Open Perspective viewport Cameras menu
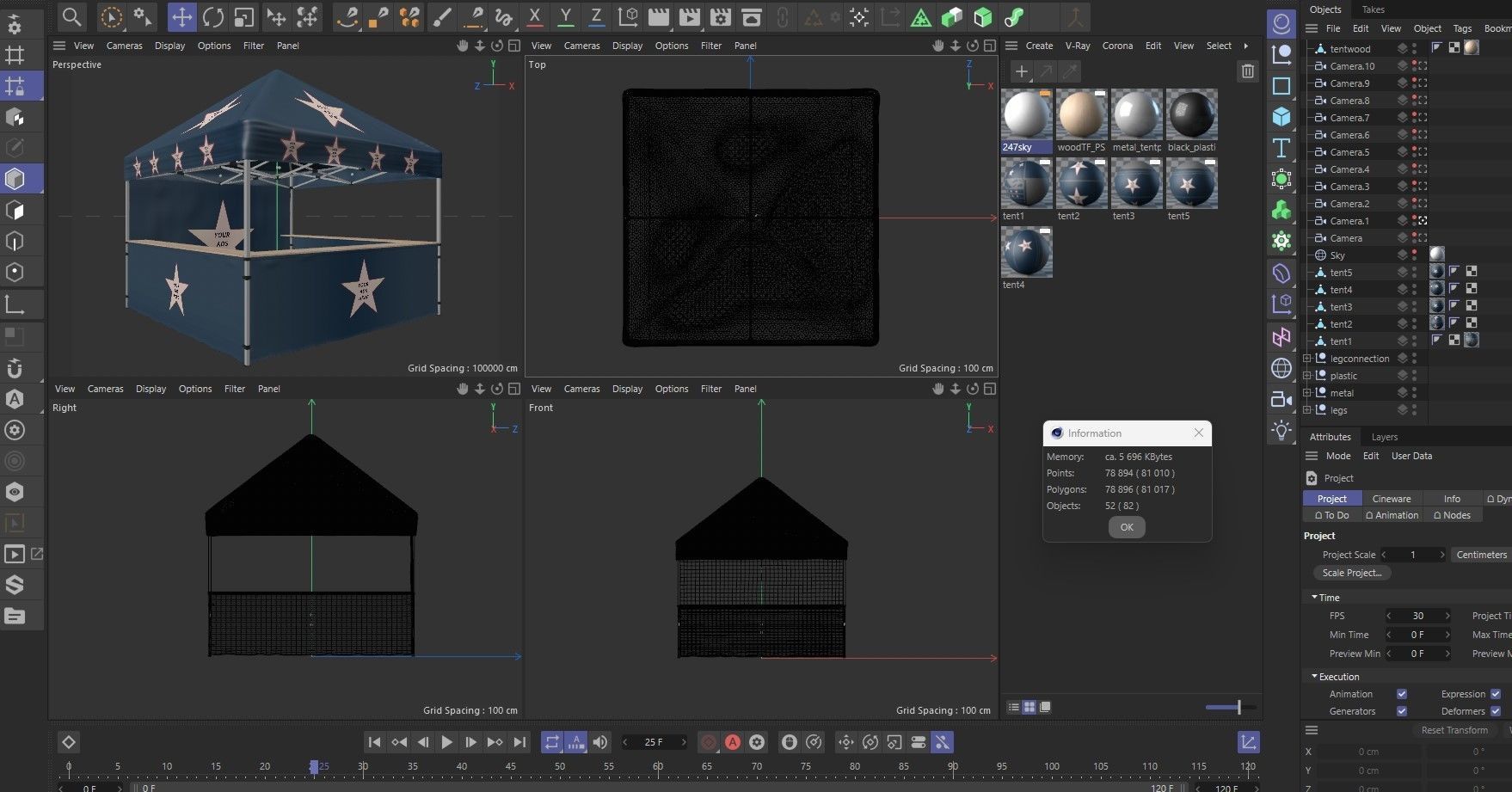The image size is (1512, 792). 125,46
